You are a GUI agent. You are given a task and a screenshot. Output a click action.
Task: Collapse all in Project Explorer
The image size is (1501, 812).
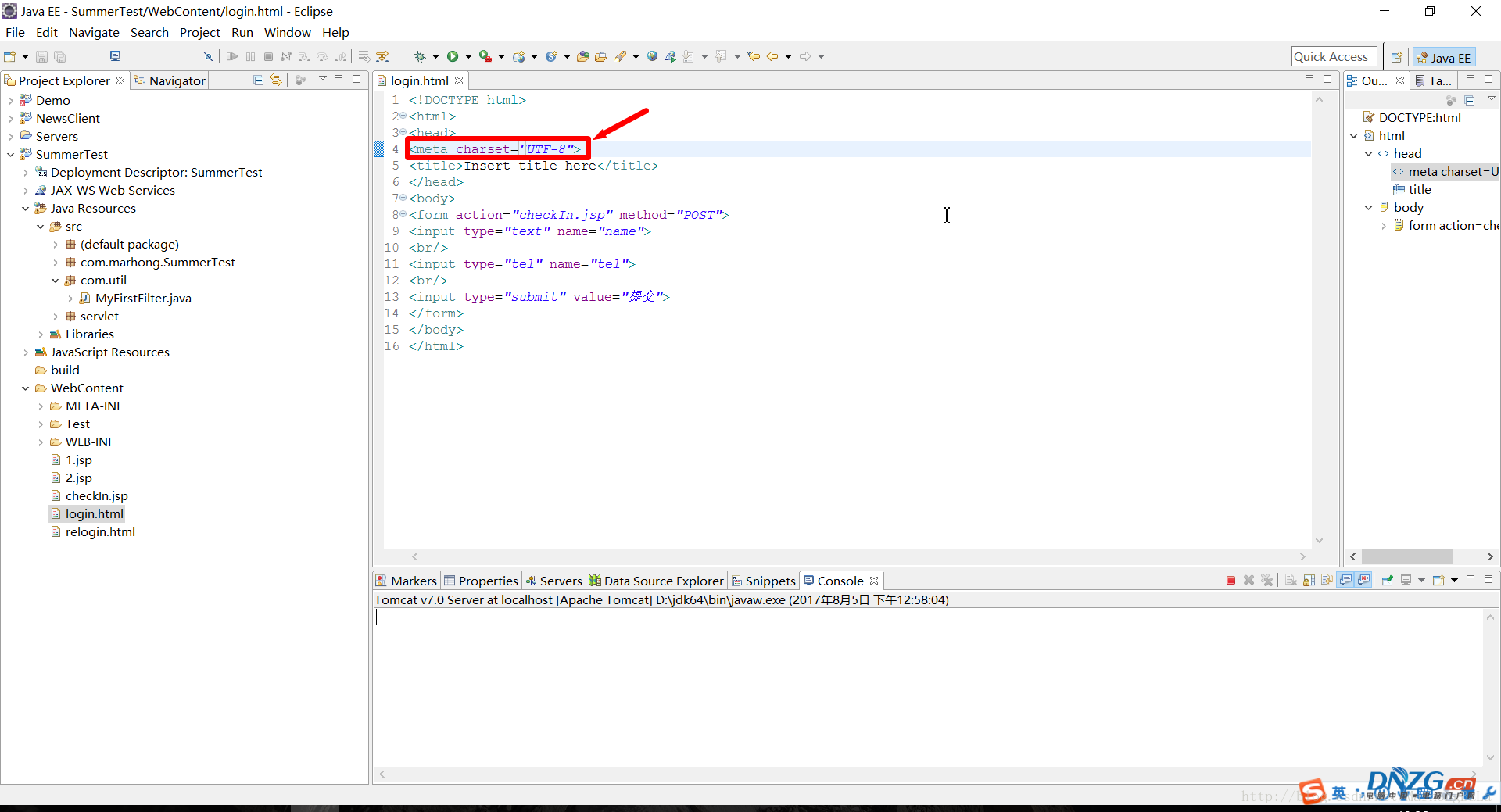point(258,80)
